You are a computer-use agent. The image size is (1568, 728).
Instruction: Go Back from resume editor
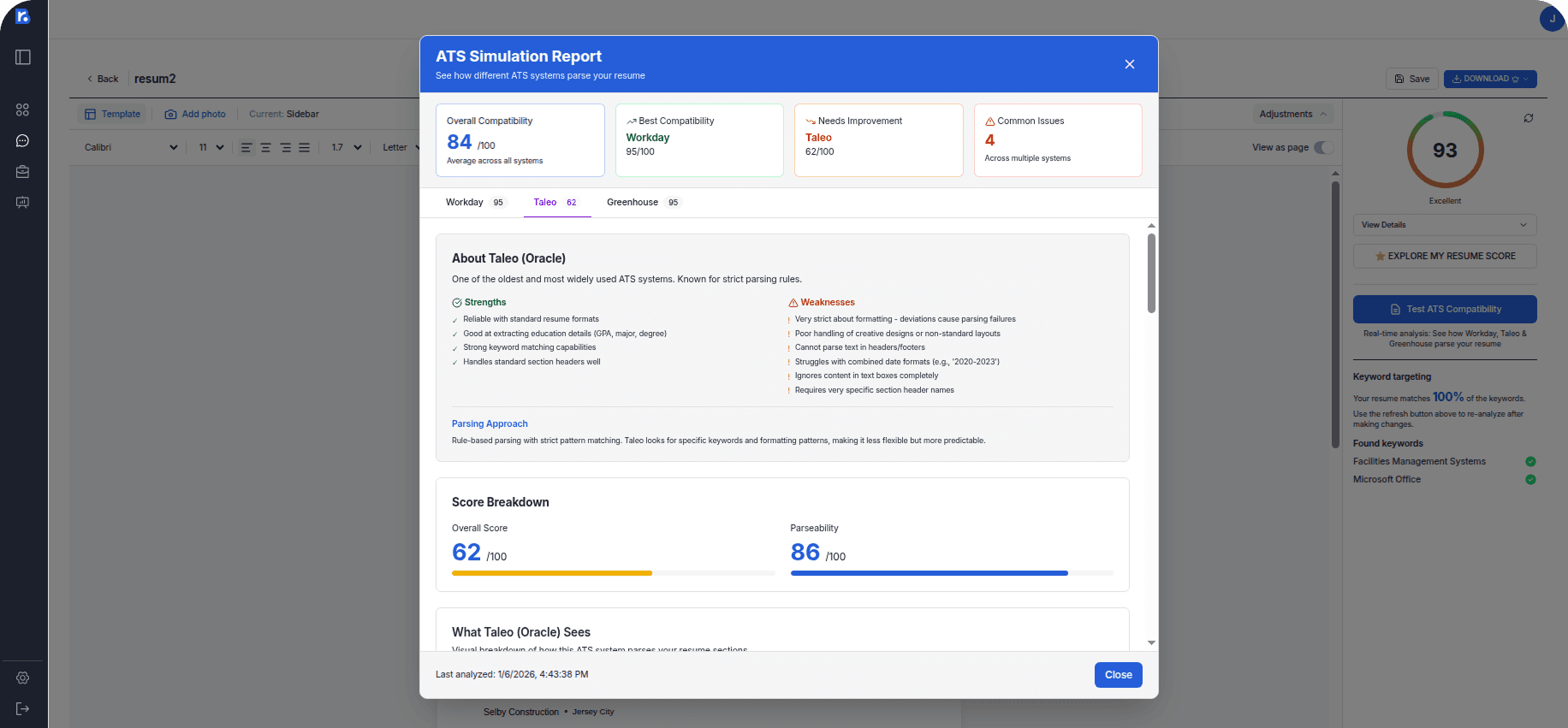(x=103, y=79)
